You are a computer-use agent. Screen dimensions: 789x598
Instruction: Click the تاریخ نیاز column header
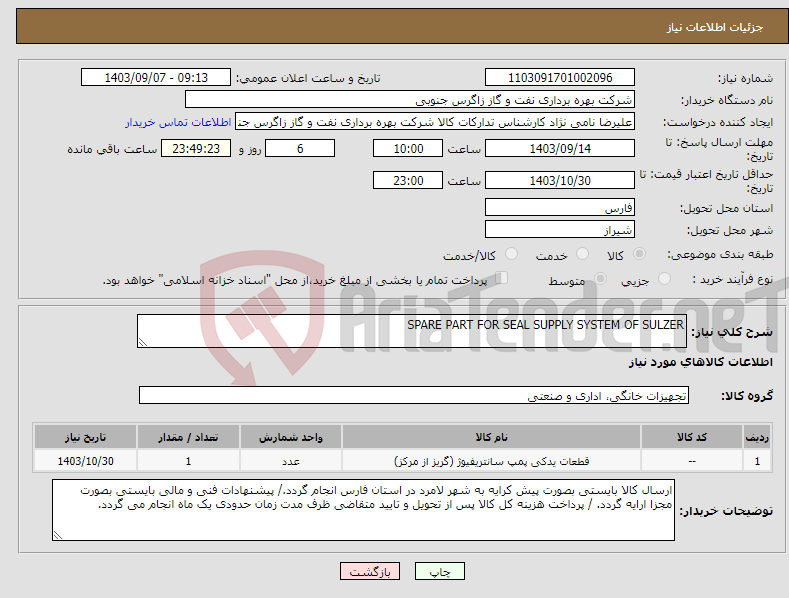(86, 437)
